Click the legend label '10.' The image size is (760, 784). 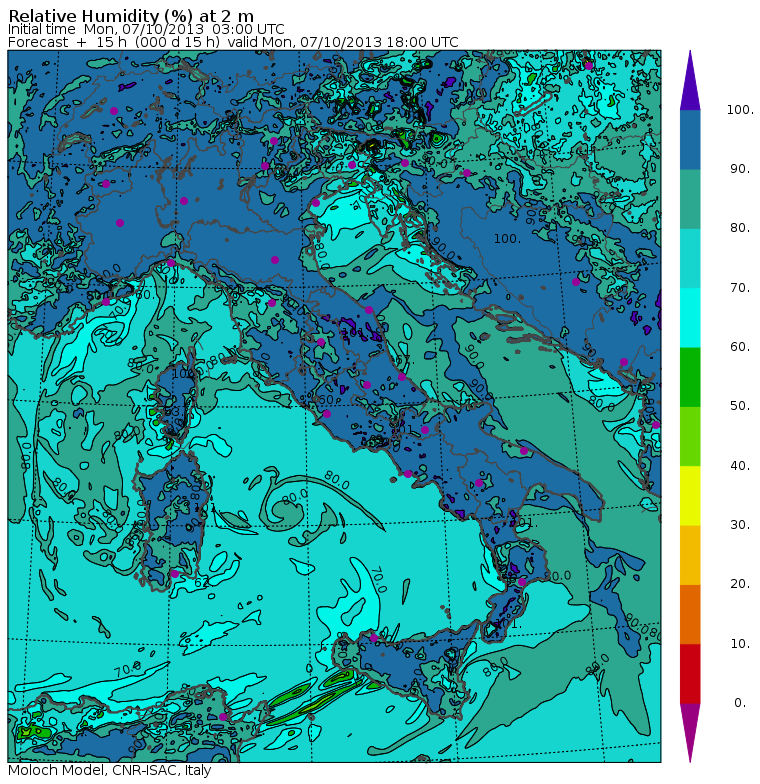coord(740,644)
